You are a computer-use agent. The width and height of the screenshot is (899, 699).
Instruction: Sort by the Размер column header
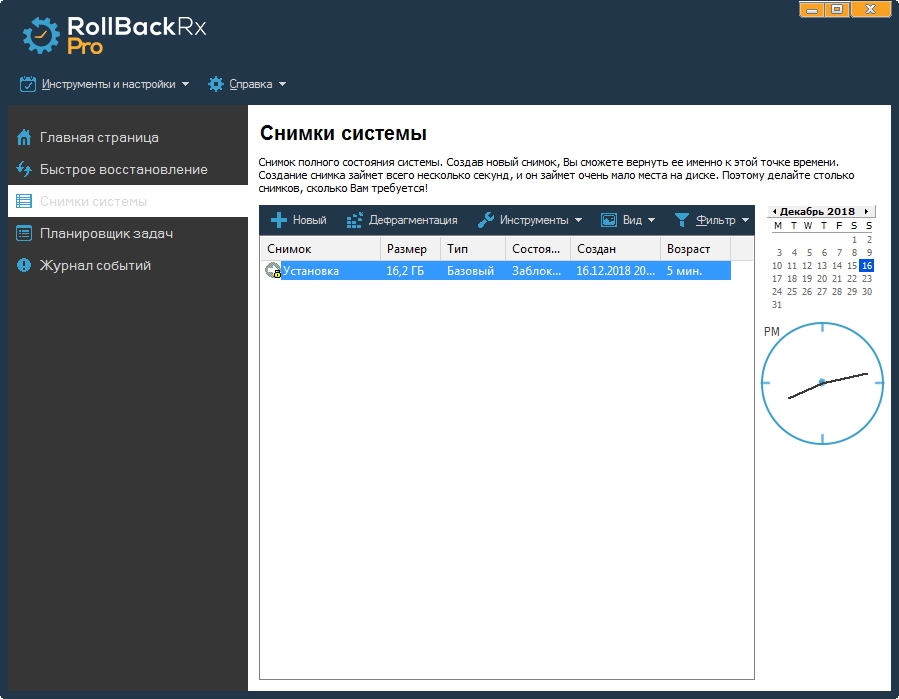tap(408, 249)
